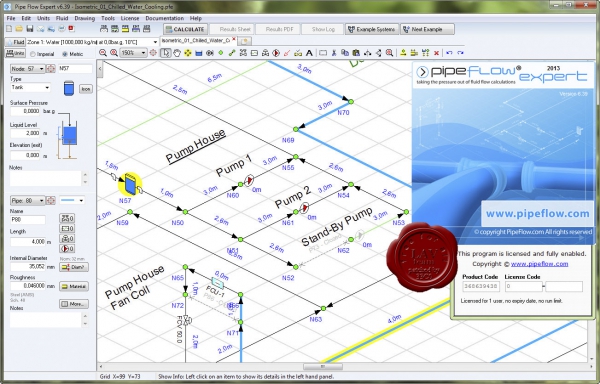The height and width of the screenshot is (384, 600).
Task: Collapse the left panel with the arrow handle
Action: (x=100, y=69)
